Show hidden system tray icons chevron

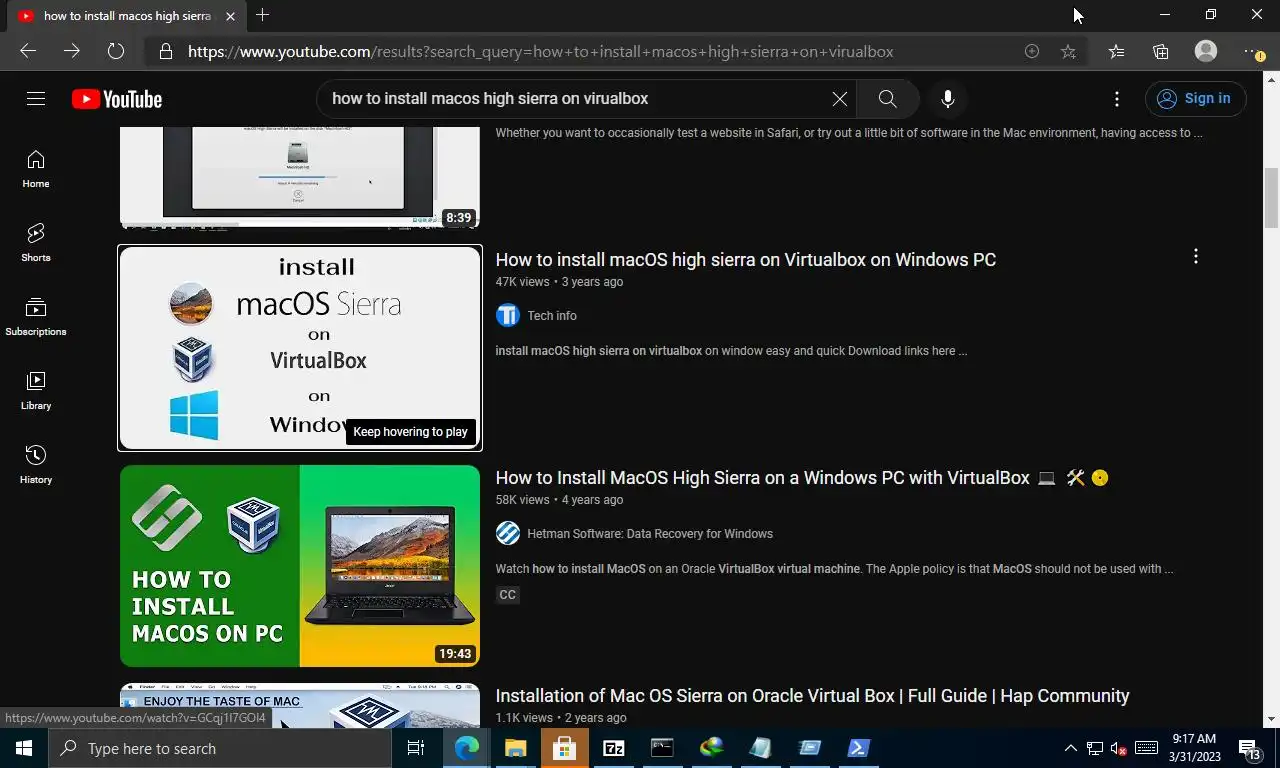(x=1070, y=748)
